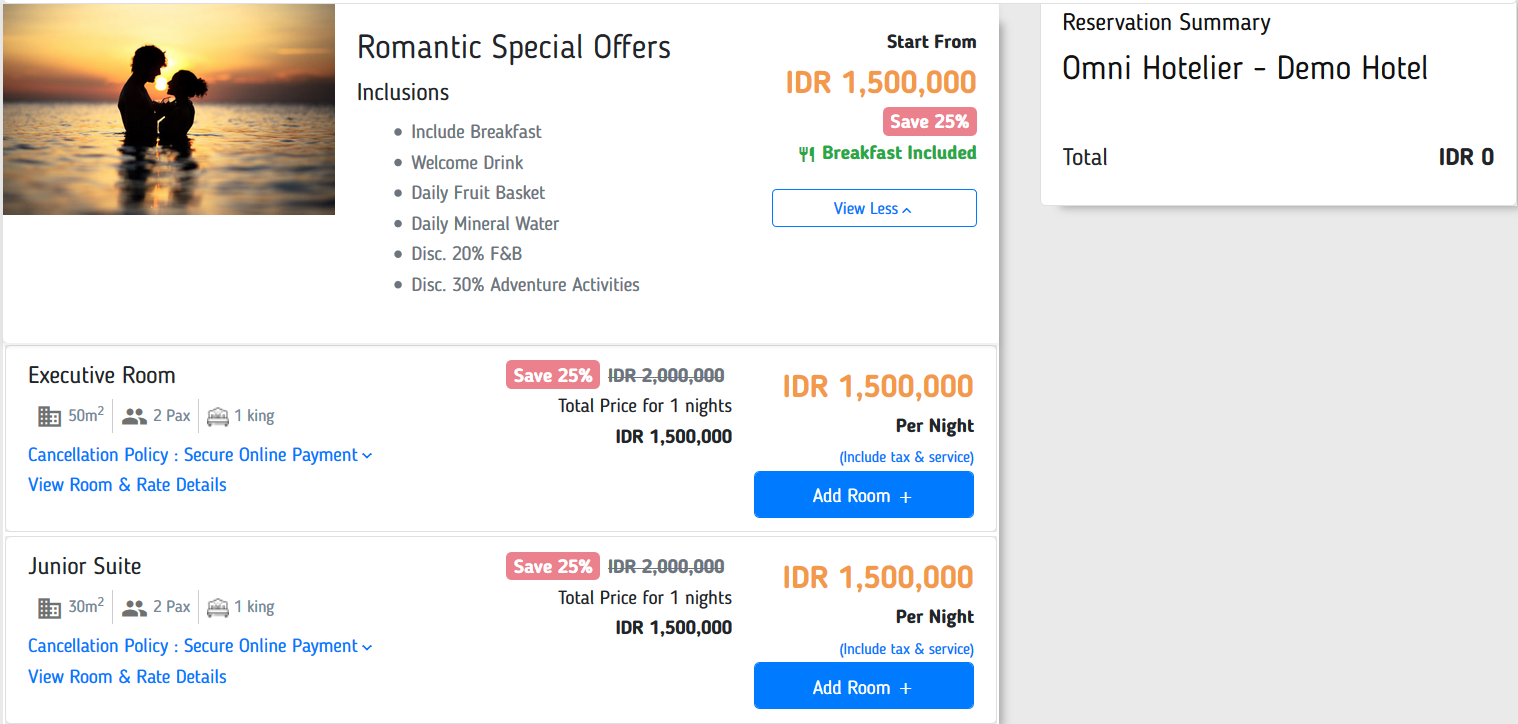Open Junior Suite View Room & Rate Details

[x=127, y=677]
